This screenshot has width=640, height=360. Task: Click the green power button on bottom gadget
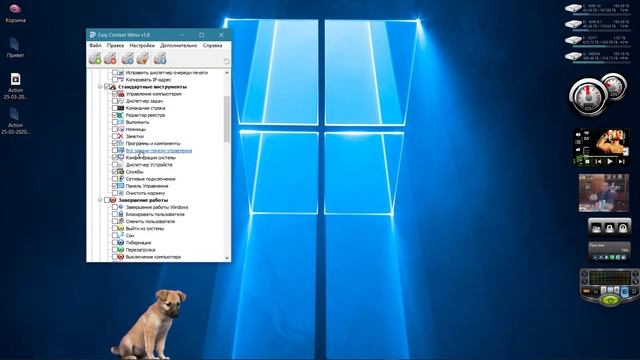pyautogui.click(x=610, y=300)
